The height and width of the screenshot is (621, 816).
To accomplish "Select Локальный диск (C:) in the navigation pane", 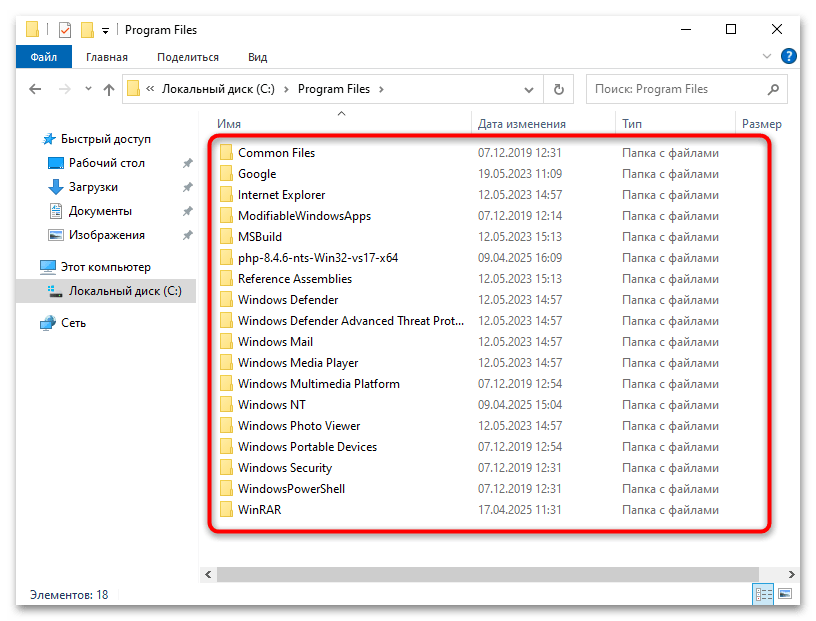I will [106, 291].
